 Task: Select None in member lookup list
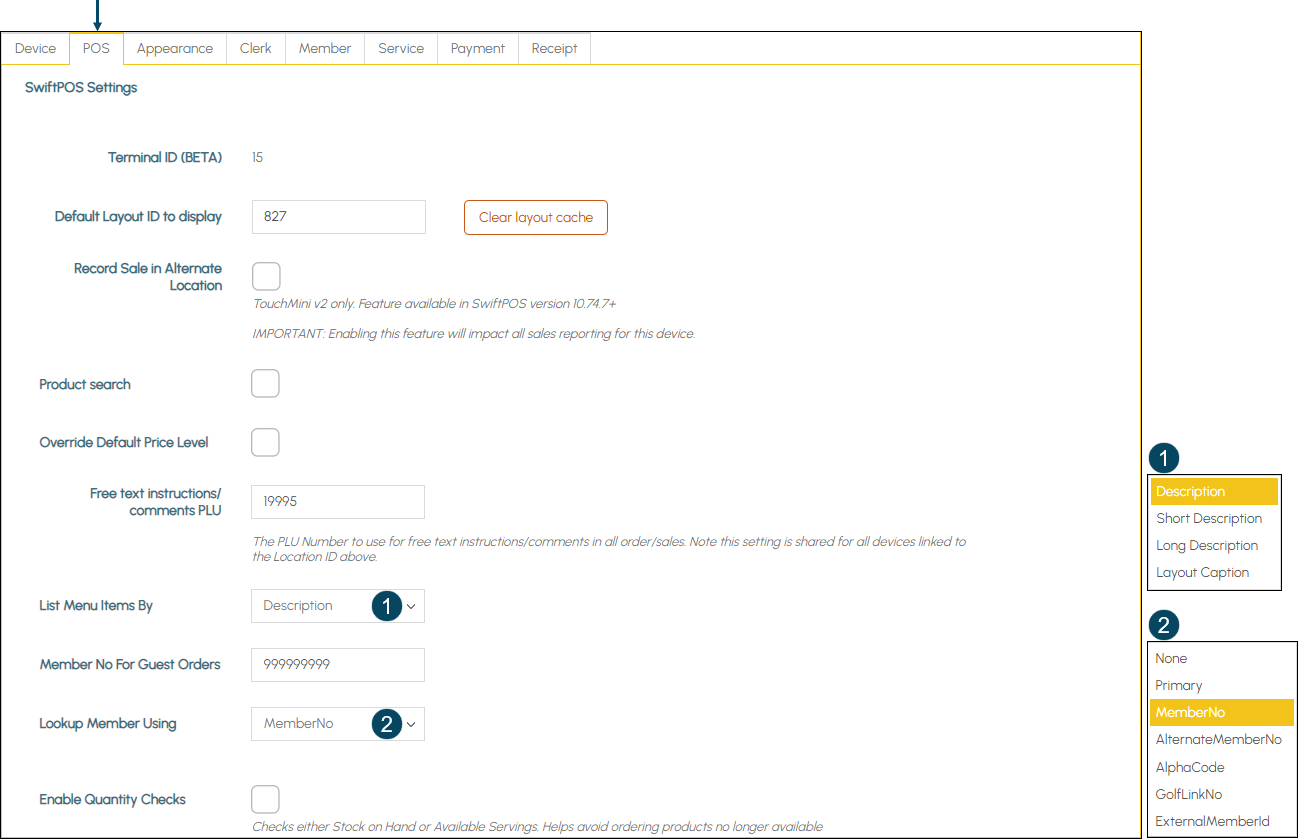[x=1222, y=658]
